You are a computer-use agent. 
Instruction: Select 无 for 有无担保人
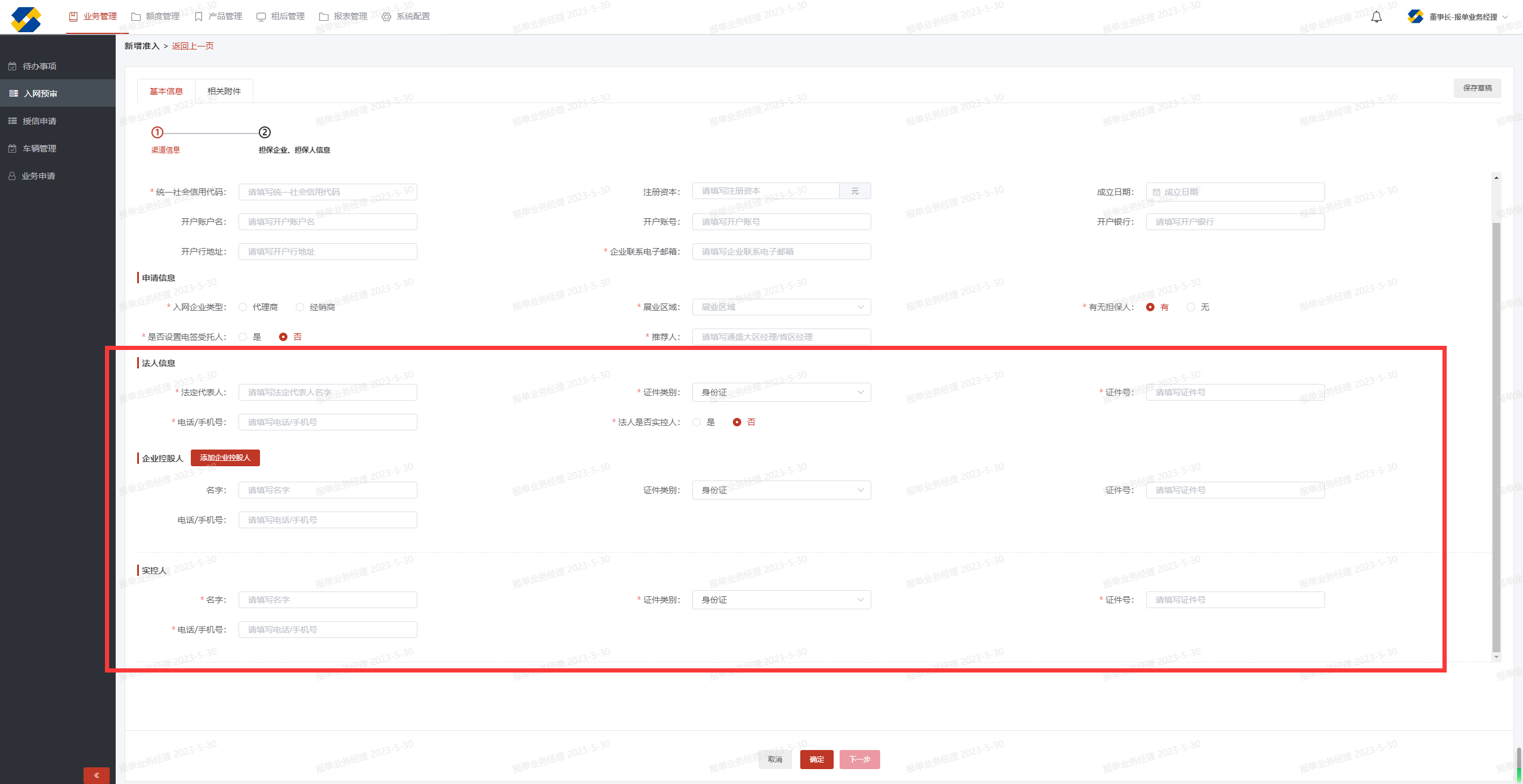coord(1191,307)
